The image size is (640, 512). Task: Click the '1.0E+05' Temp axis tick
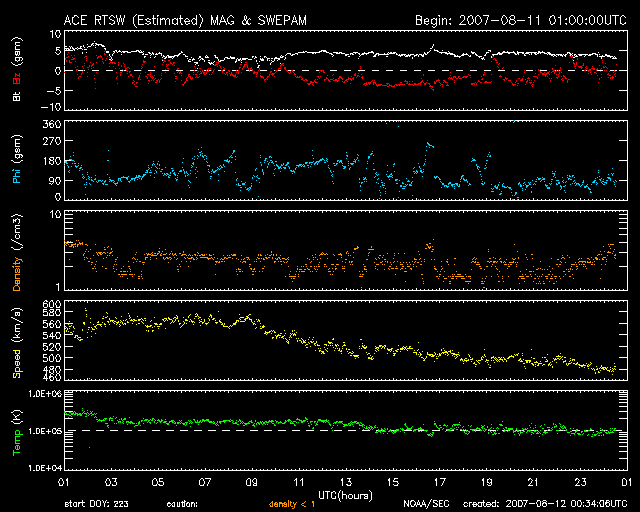click(x=45, y=431)
